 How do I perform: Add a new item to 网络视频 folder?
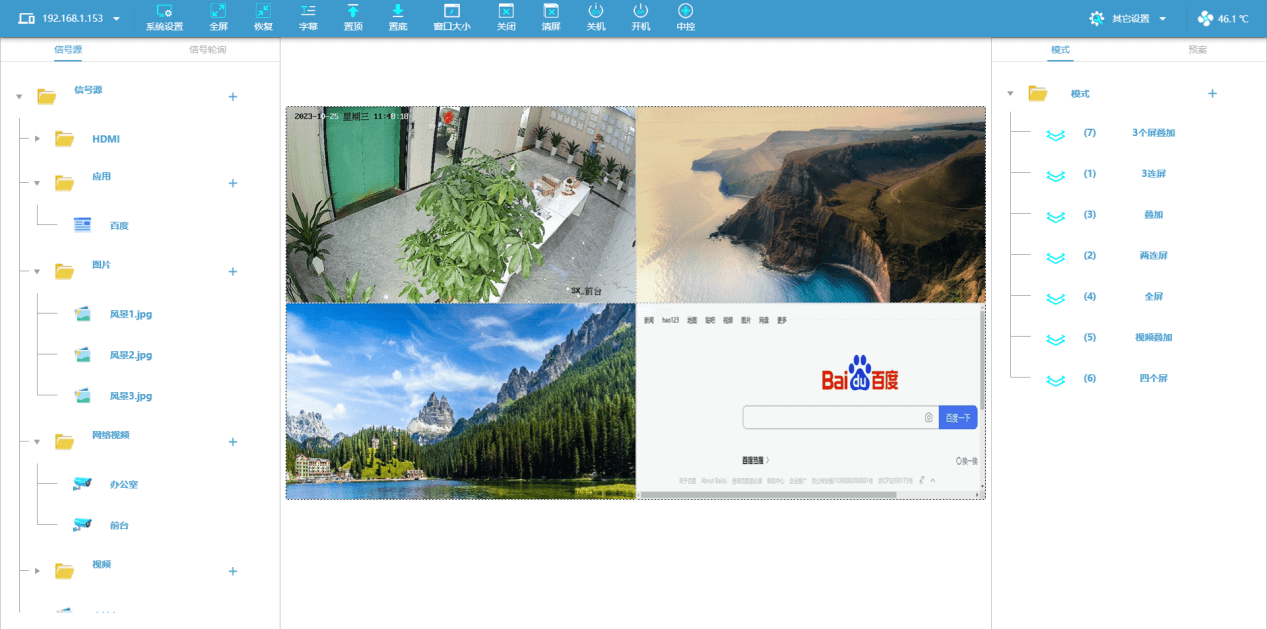(232, 442)
